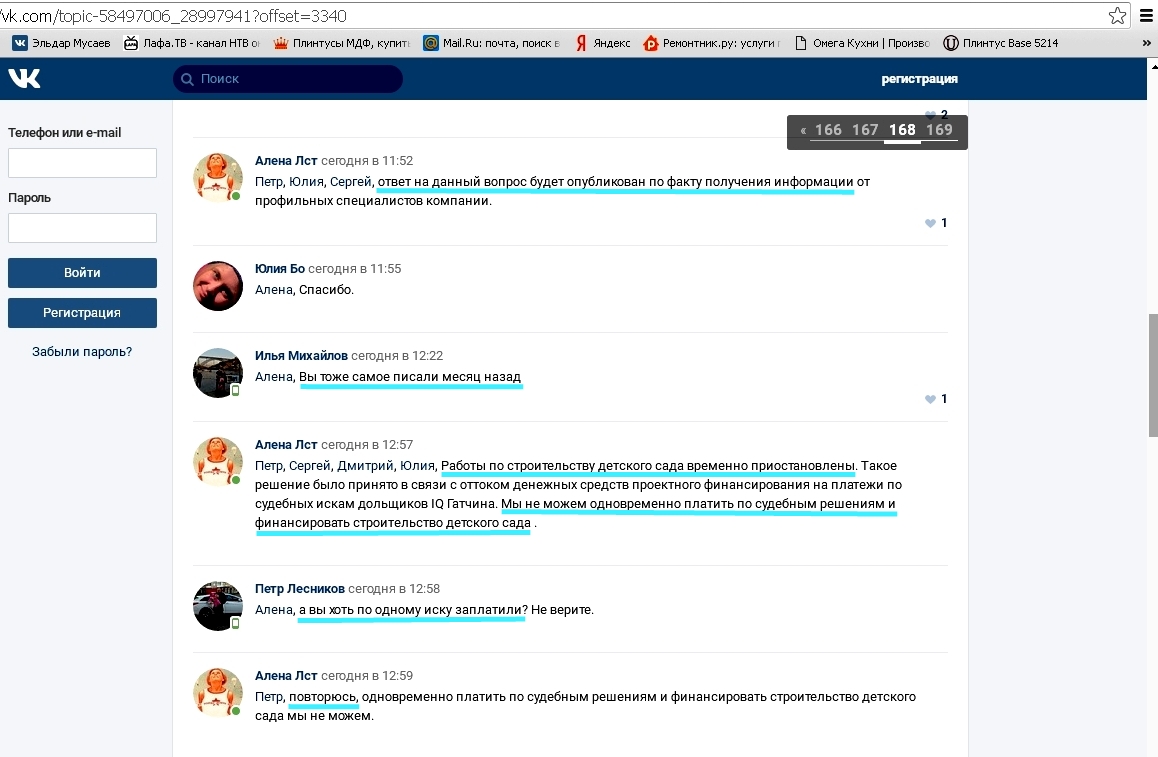1158x757 pixels.
Task: Open the Плинтусы МДФ bookmark
Action: [x=341, y=43]
